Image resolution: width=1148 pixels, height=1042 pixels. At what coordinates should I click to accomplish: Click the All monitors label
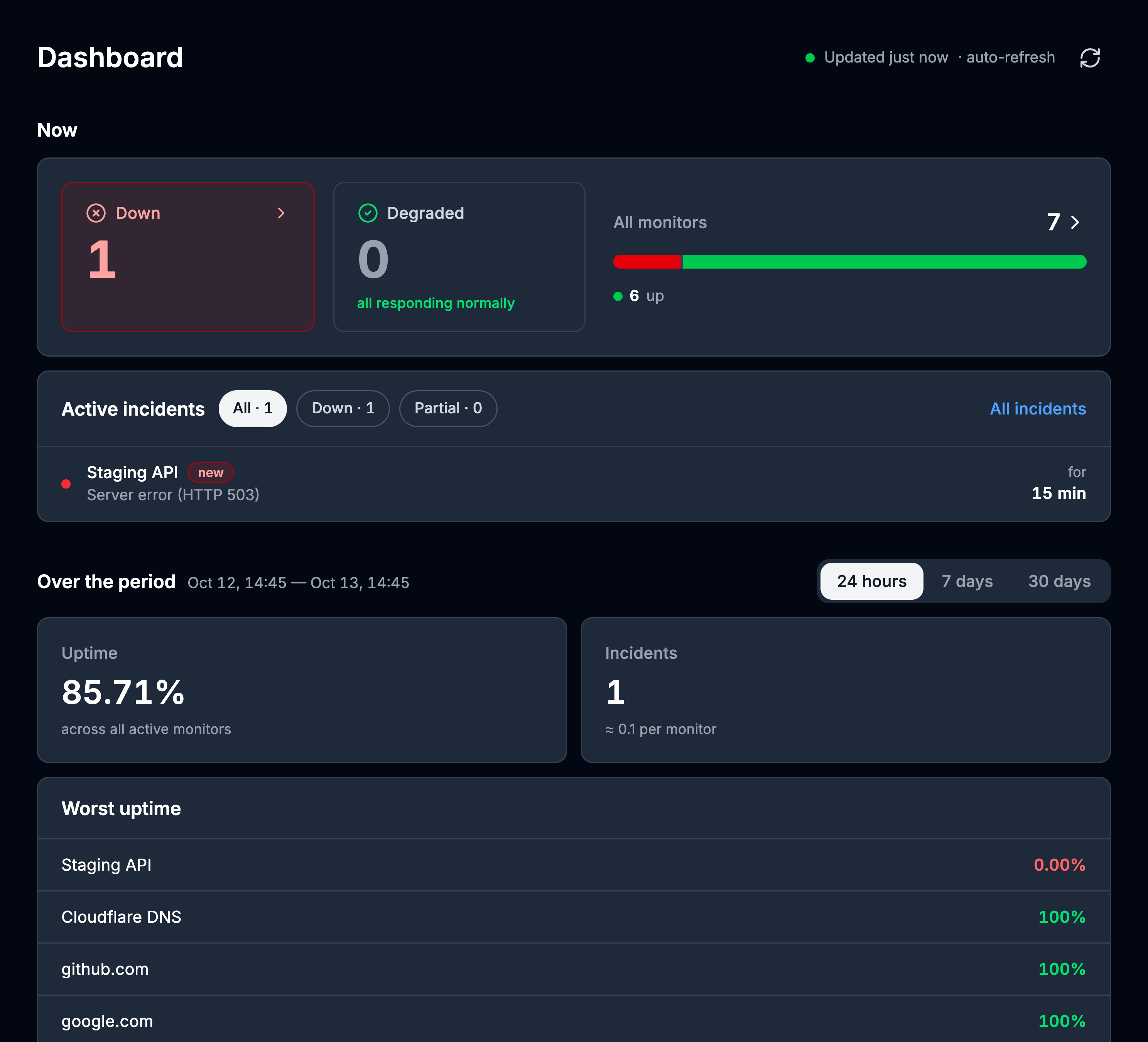tap(660, 222)
